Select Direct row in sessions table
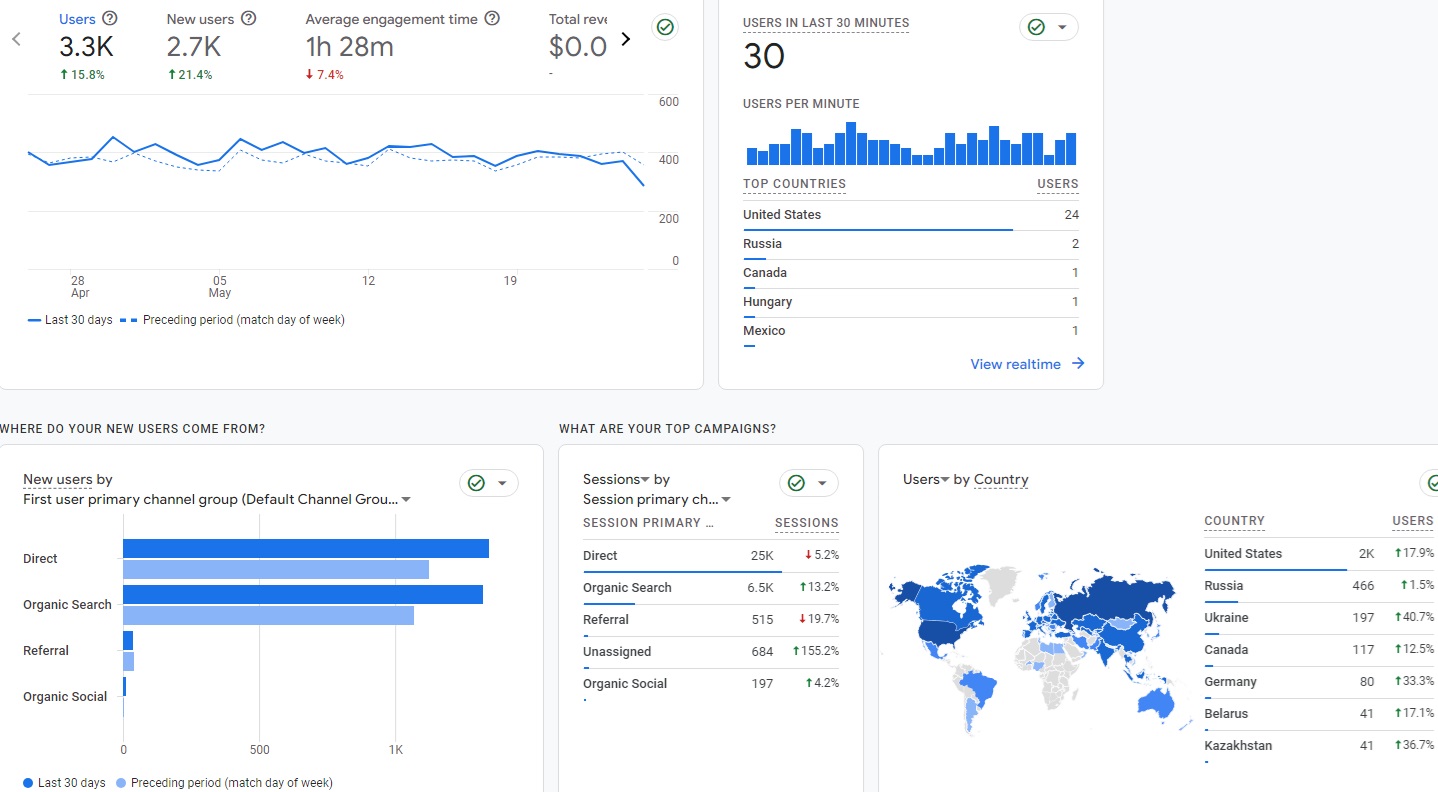This screenshot has height=792, width=1438. (711, 556)
